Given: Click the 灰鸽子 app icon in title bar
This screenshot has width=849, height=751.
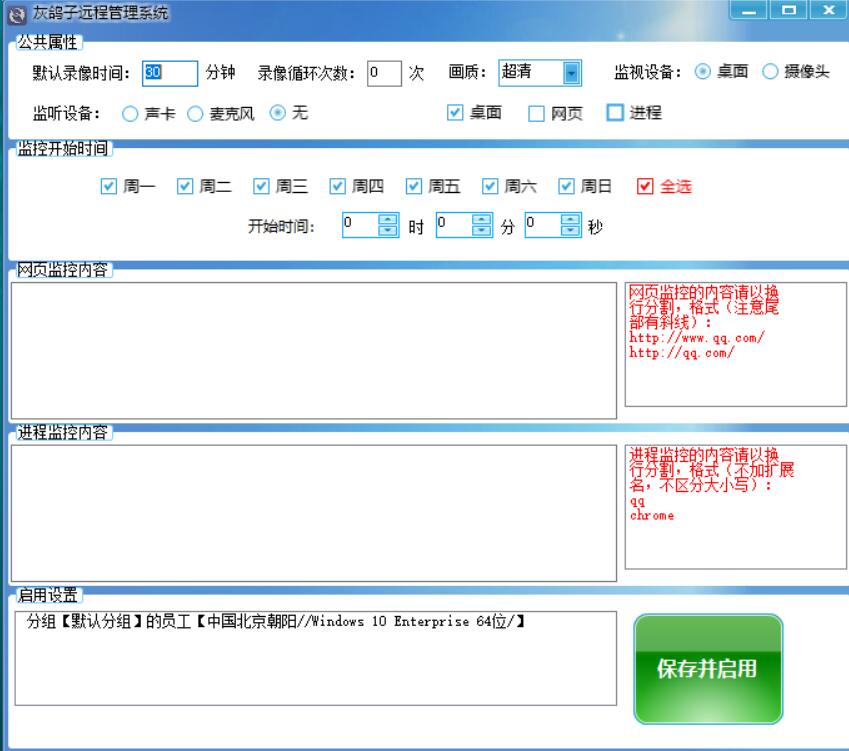Looking at the screenshot, I should 17,15.
